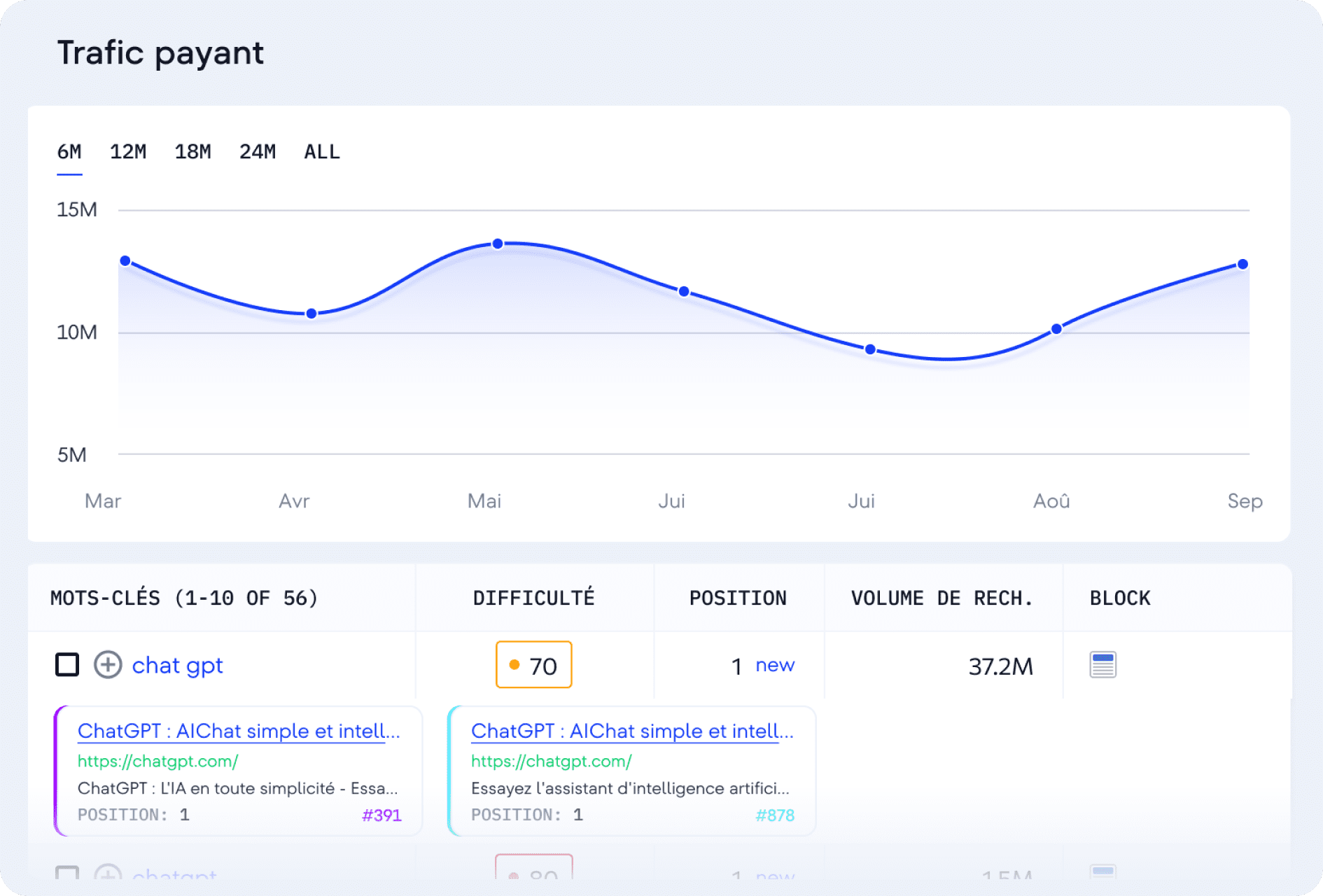Open the chat gpt keyword link
This screenshot has height=896, width=1323.
click(x=177, y=666)
